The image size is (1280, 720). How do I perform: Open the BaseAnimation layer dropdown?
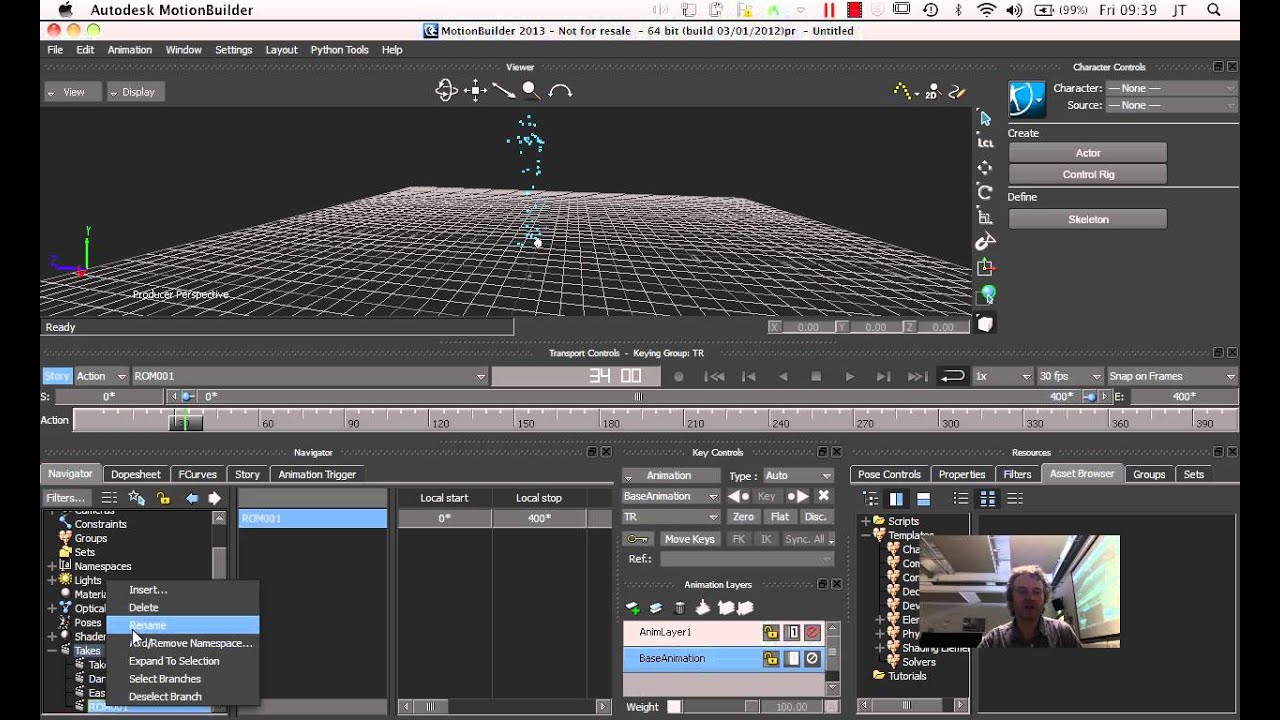tap(670, 496)
